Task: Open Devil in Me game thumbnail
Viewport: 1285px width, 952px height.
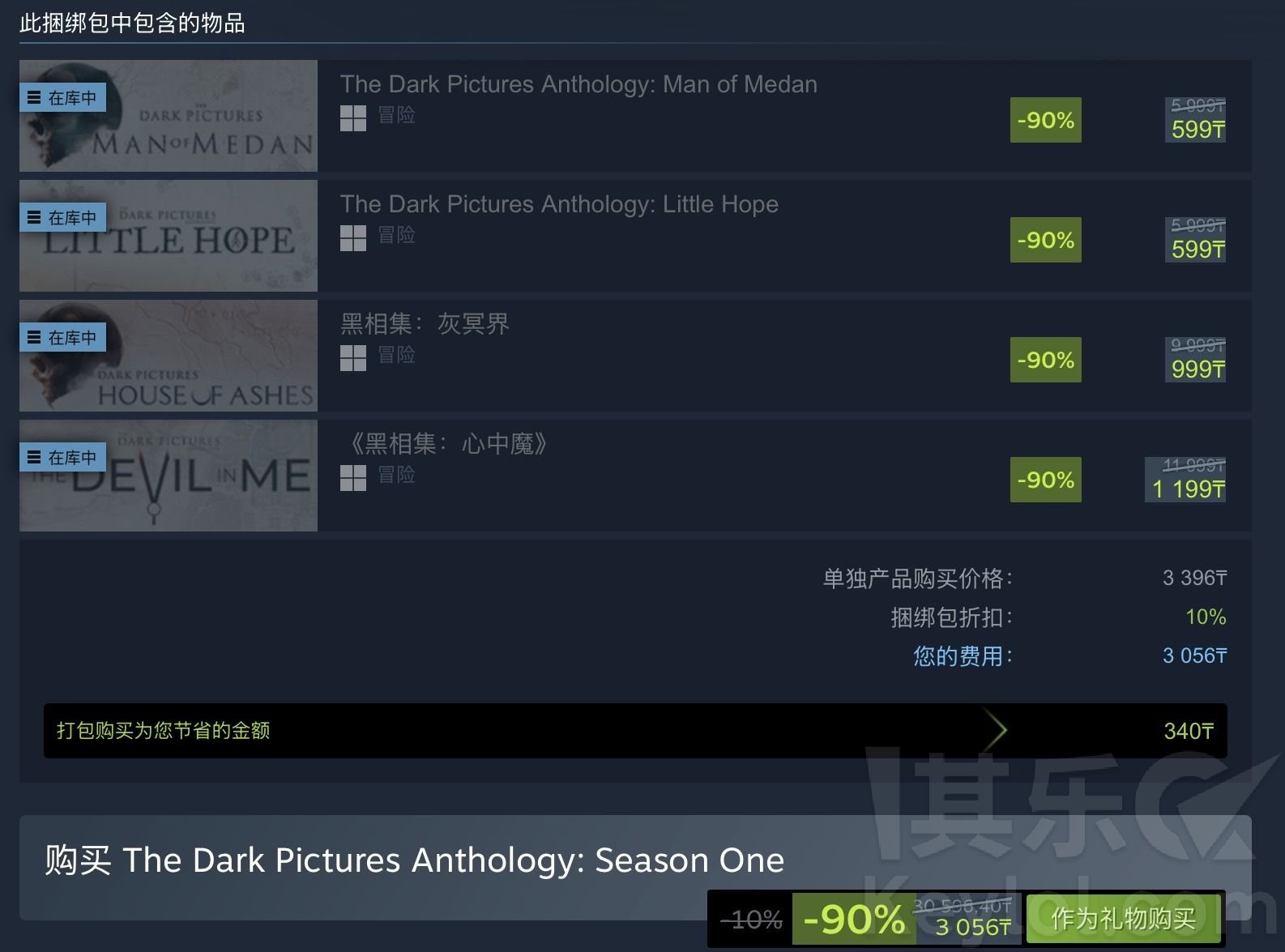Action: [x=169, y=476]
